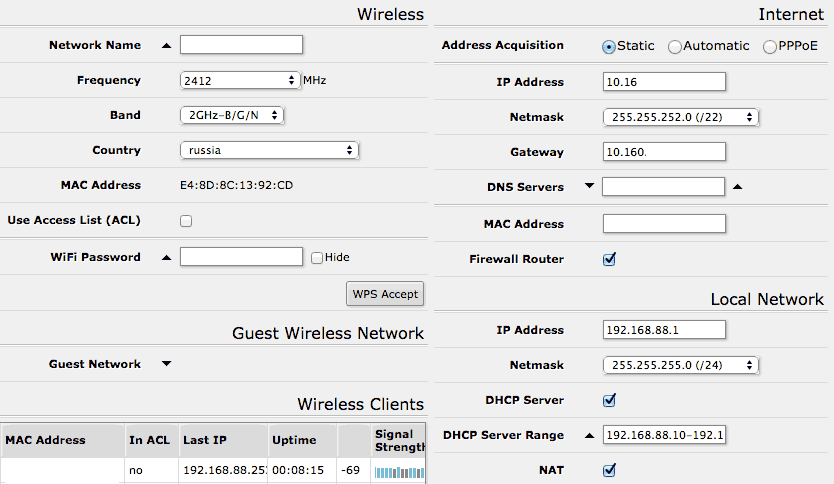Disable the DHCP Server checkbox
The width and height of the screenshot is (834, 484).
click(x=610, y=400)
